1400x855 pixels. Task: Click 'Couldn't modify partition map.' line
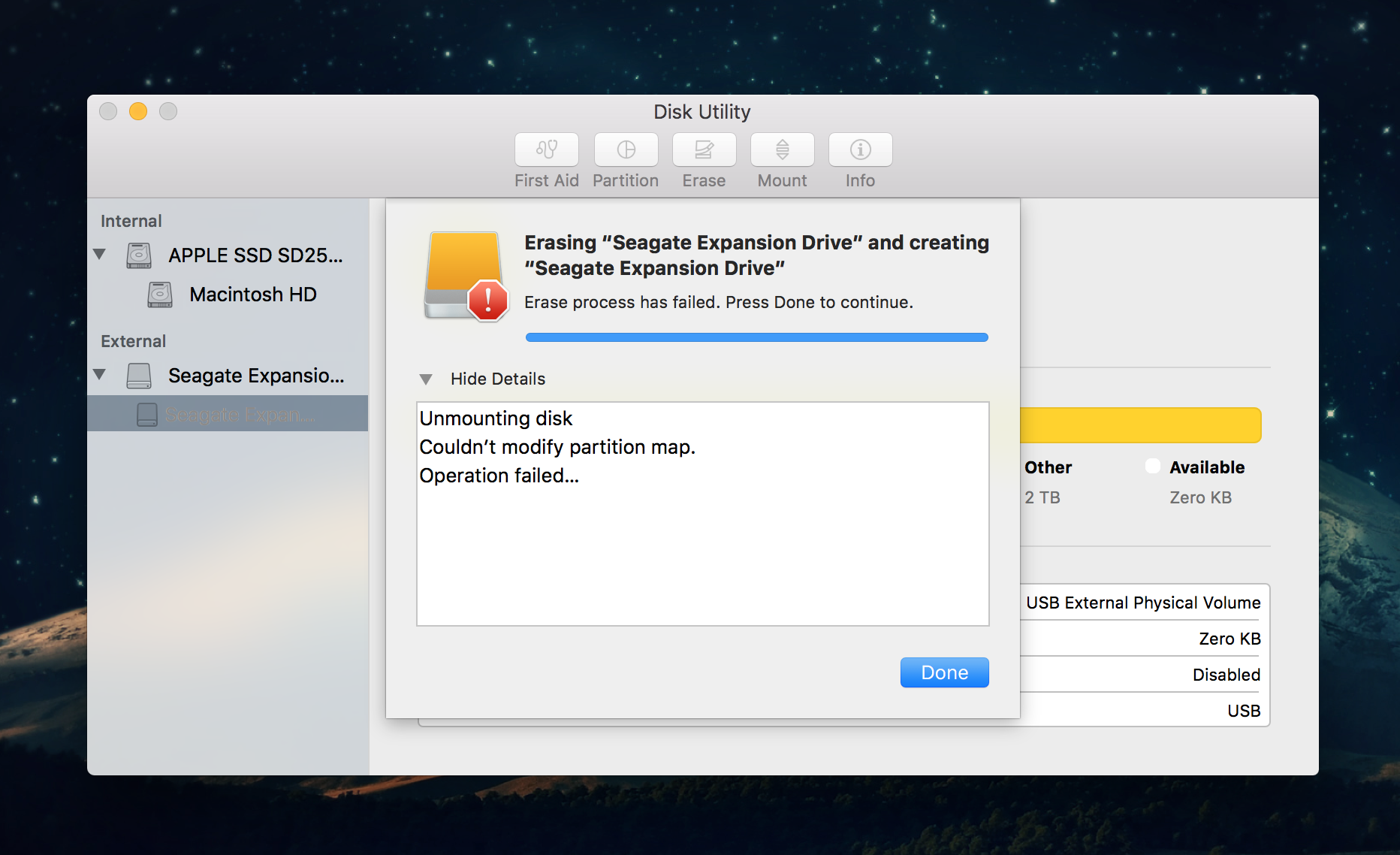pos(557,447)
